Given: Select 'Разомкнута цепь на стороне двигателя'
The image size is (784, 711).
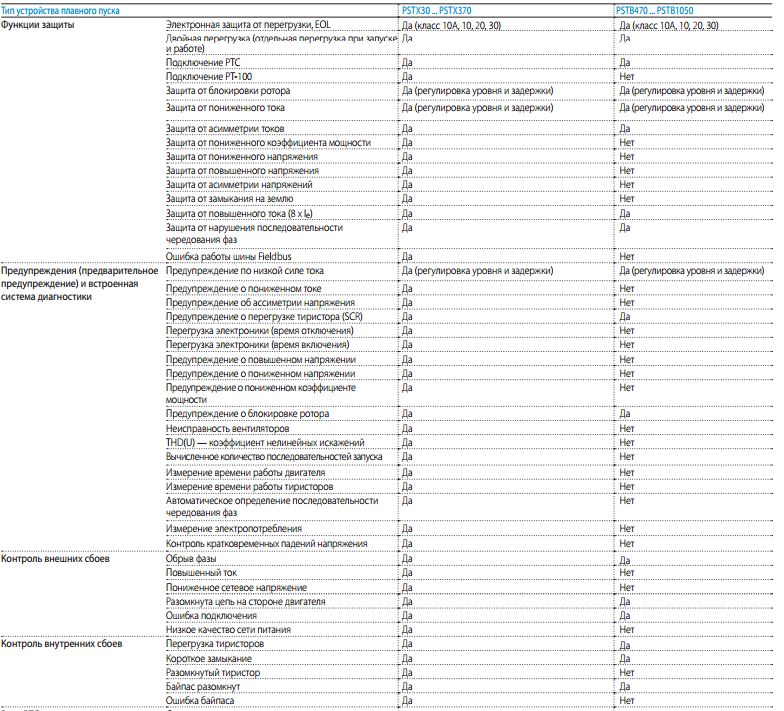Looking at the screenshot, I should pos(246,602).
